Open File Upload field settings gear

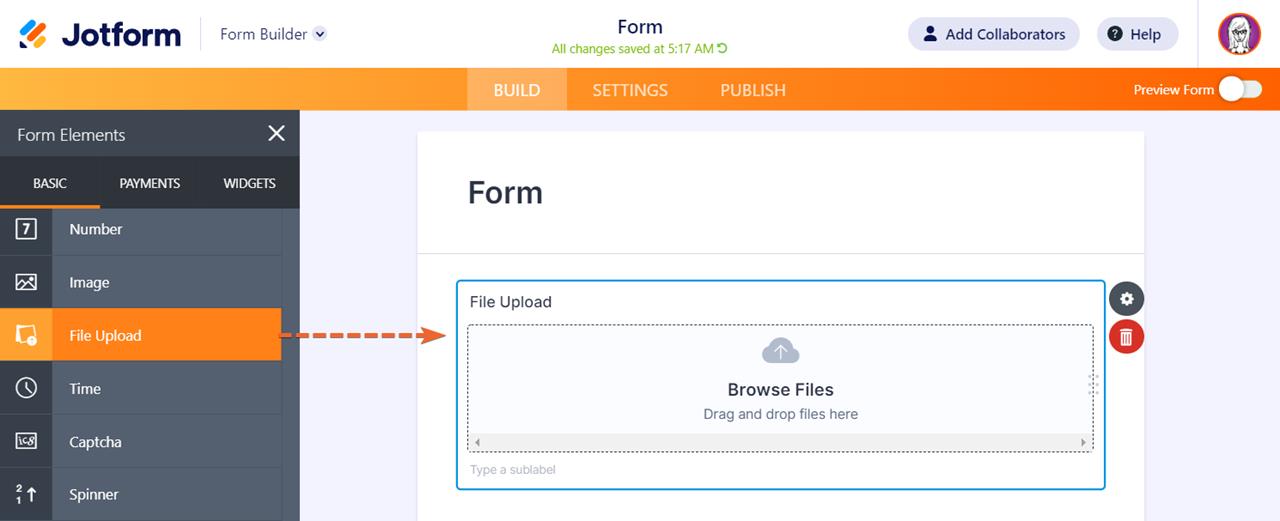1127,298
